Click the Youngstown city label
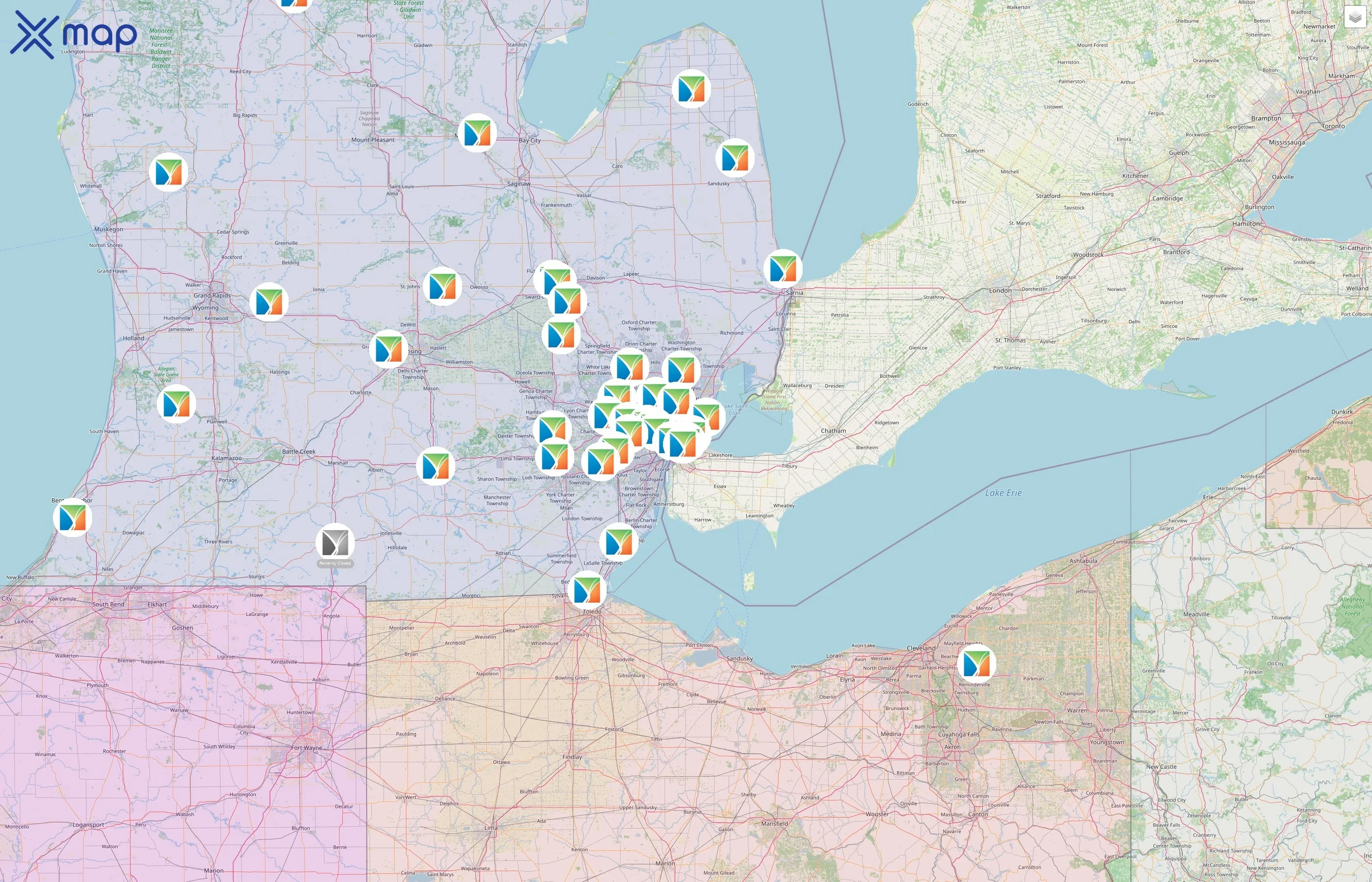The height and width of the screenshot is (882, 1372). tap(1106, 742)
